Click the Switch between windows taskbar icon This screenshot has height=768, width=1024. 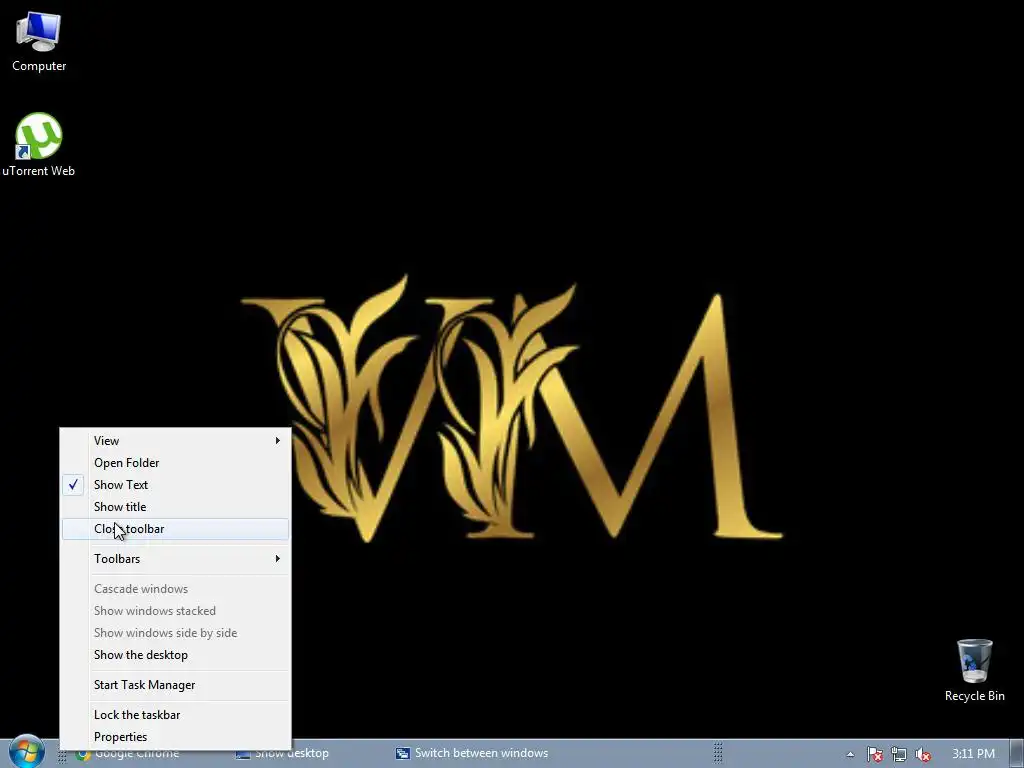click(x=403, y=754)
